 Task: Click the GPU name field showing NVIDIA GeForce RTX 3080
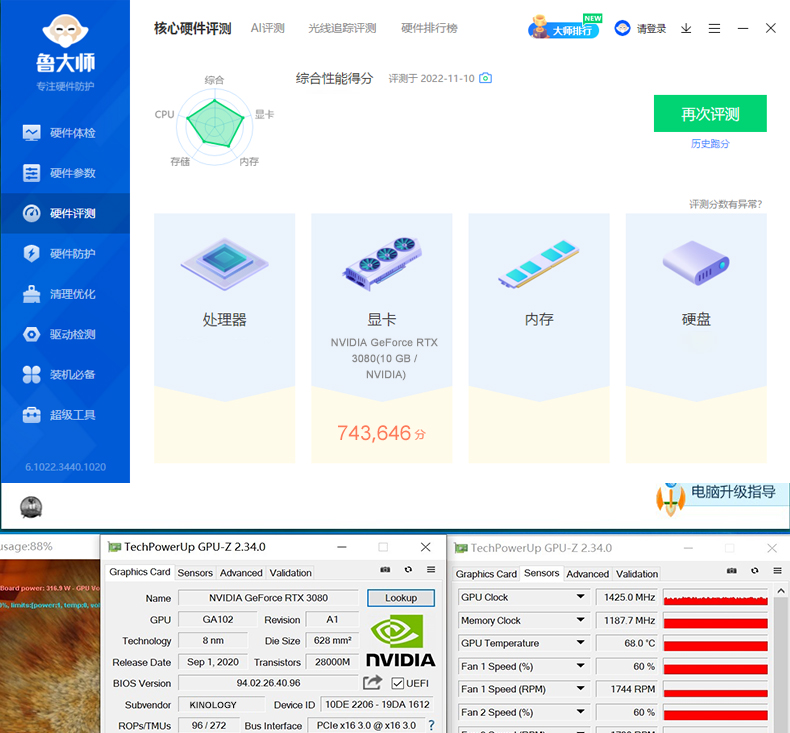[269, 597]
